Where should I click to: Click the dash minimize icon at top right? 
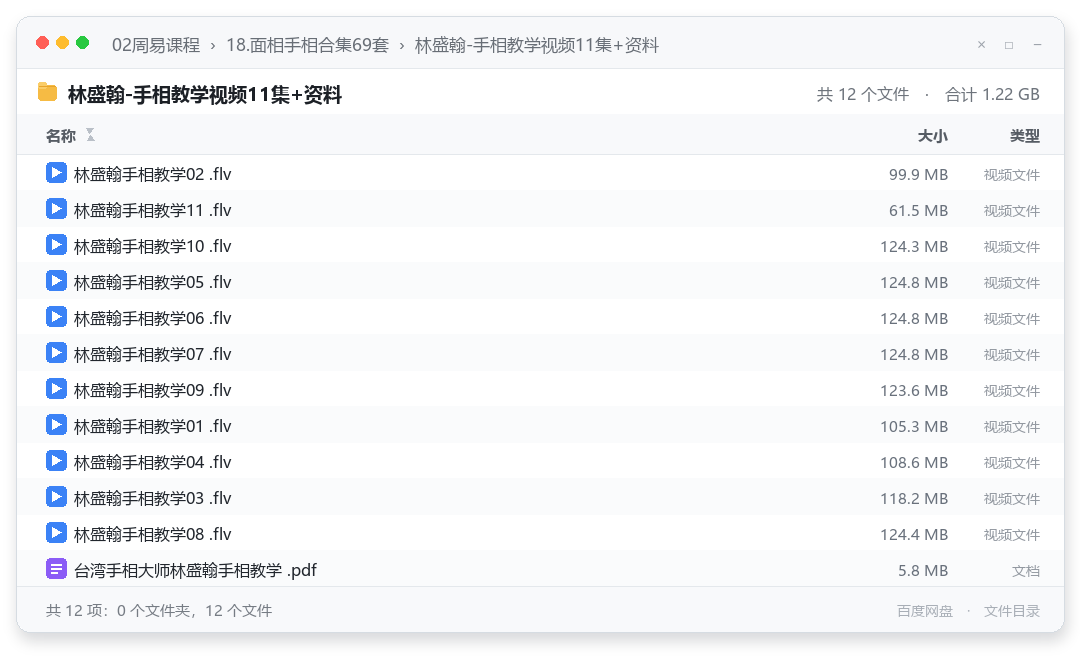click(1037, 45)
